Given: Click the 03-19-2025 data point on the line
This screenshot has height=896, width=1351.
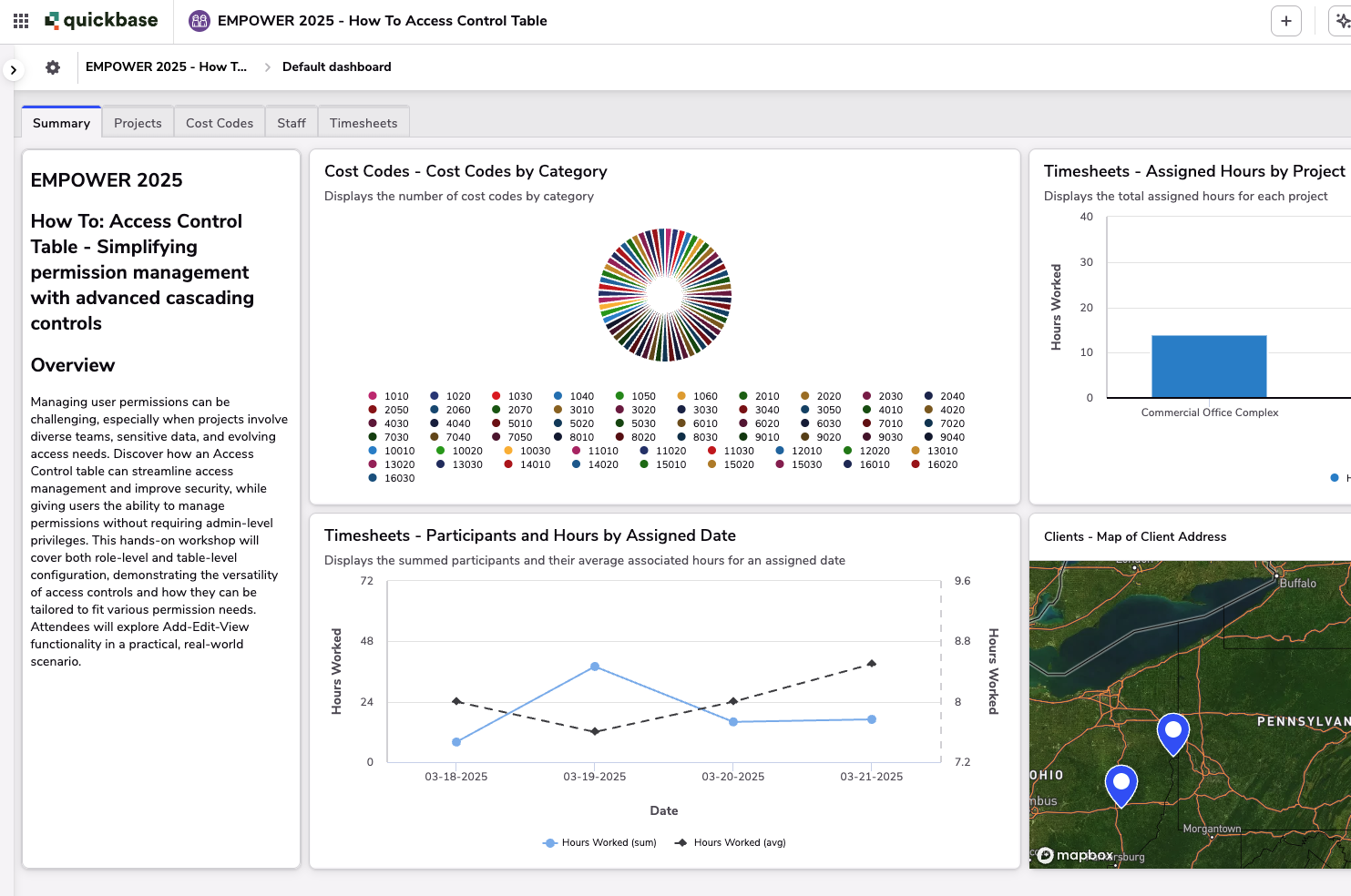Looking at the screenshot, I should (x=594, y=666).
